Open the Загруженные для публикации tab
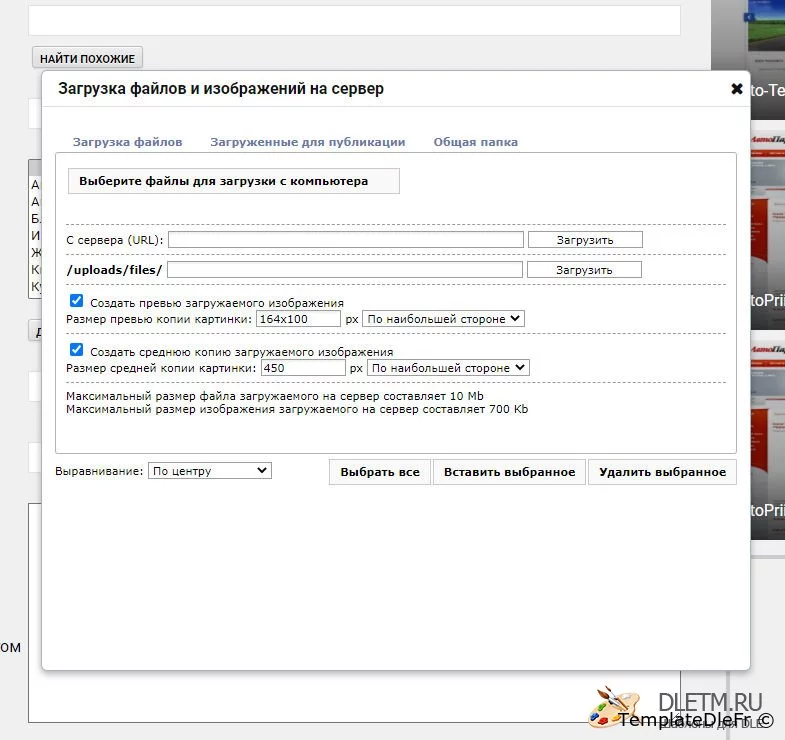The image size is (785, 740). point(307,142)
